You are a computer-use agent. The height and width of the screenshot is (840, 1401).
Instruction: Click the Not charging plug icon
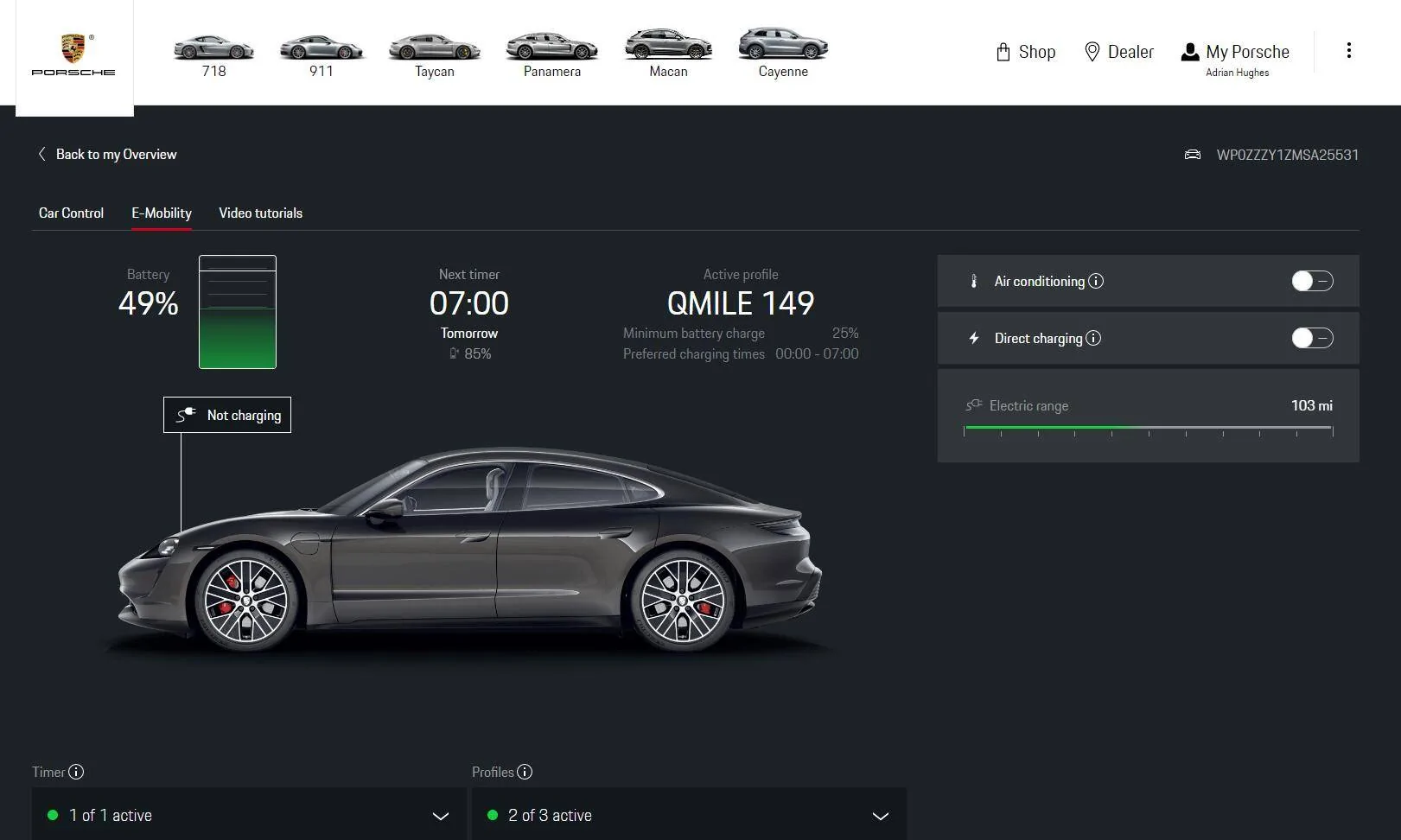click(x=186, y=415)
